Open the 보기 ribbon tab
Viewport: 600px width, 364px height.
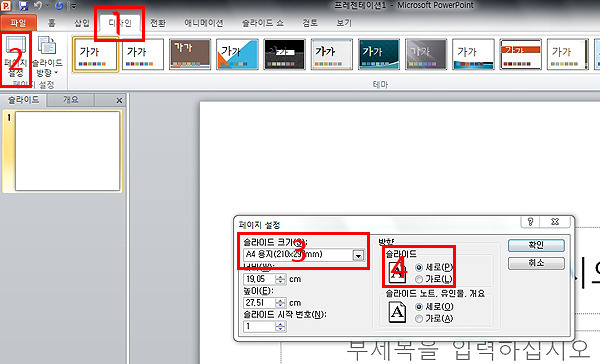coord(344,23)
